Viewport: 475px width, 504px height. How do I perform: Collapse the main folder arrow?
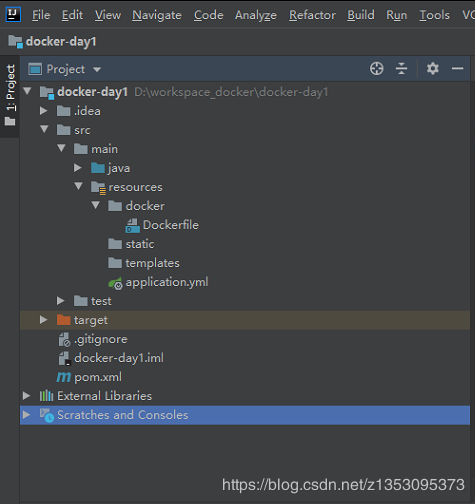coord(61,148)
